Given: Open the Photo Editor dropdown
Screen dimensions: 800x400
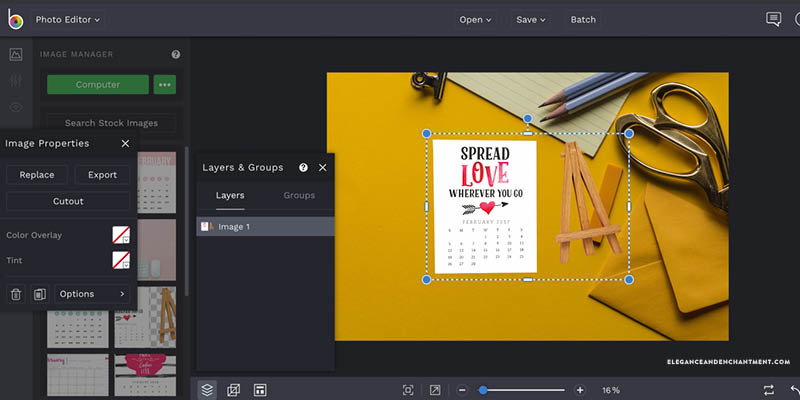Looking at the screenshot, I should (67, 19).
